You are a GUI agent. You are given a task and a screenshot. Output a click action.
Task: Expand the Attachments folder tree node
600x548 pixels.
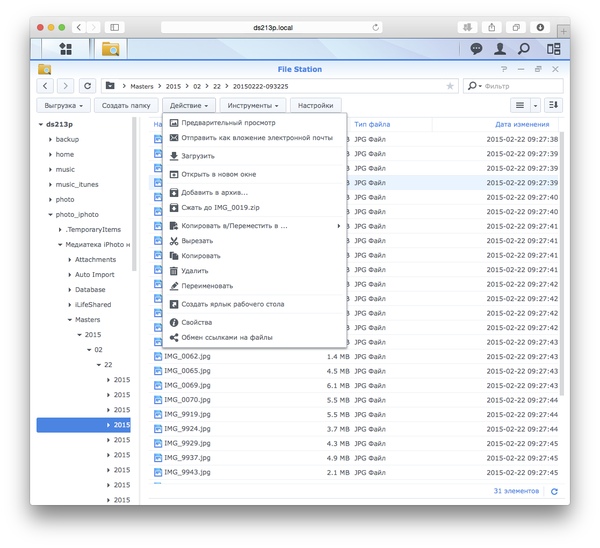(x=70, y=260)
